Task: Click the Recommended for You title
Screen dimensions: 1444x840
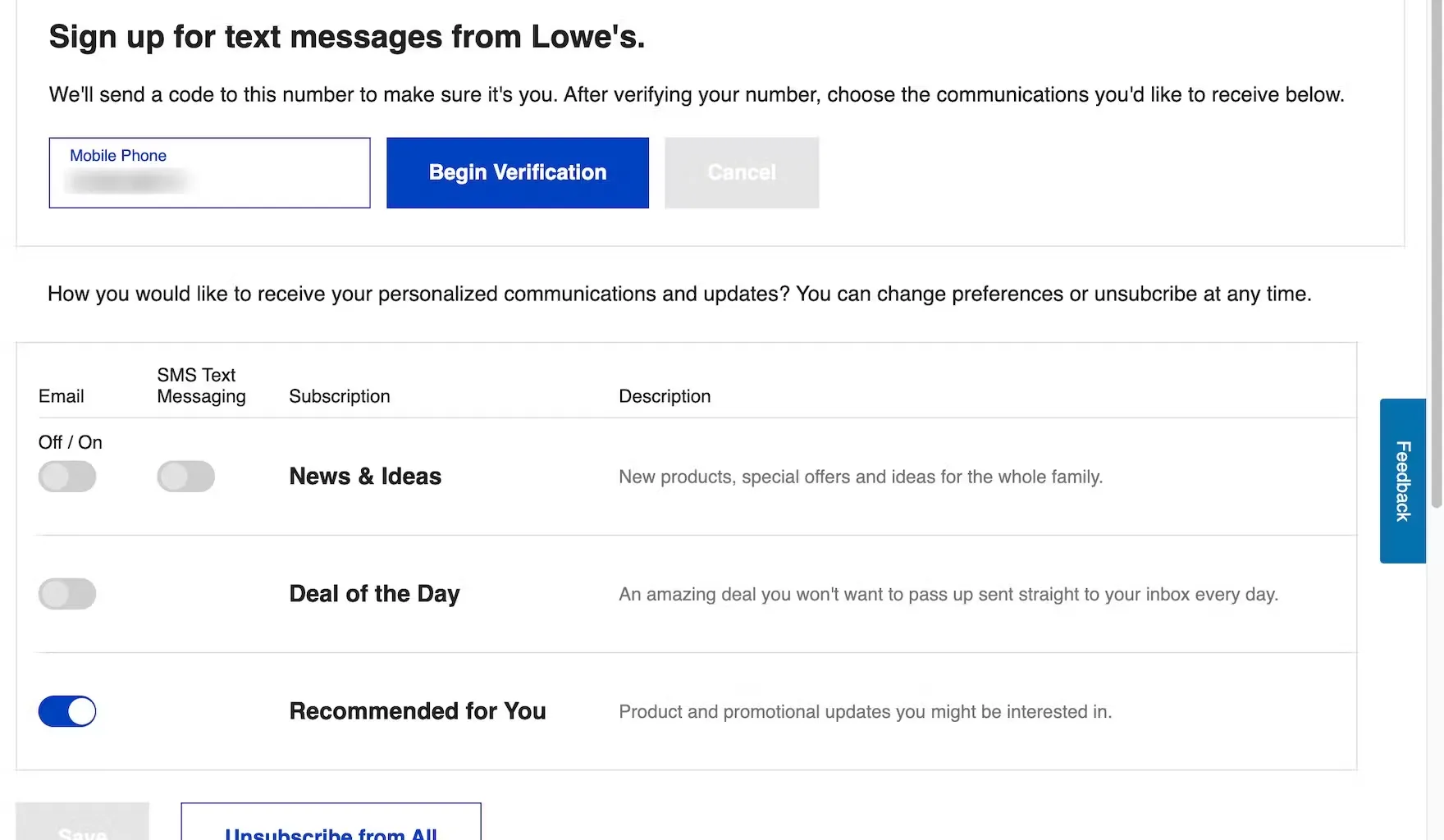Action: point(418,711)
